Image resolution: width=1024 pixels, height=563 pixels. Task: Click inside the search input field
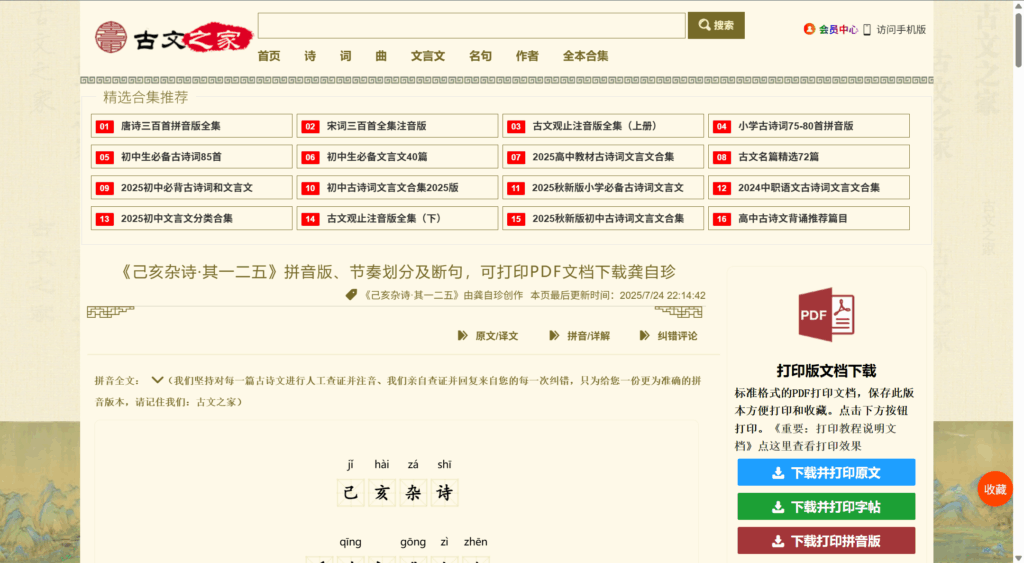(471, 26)
